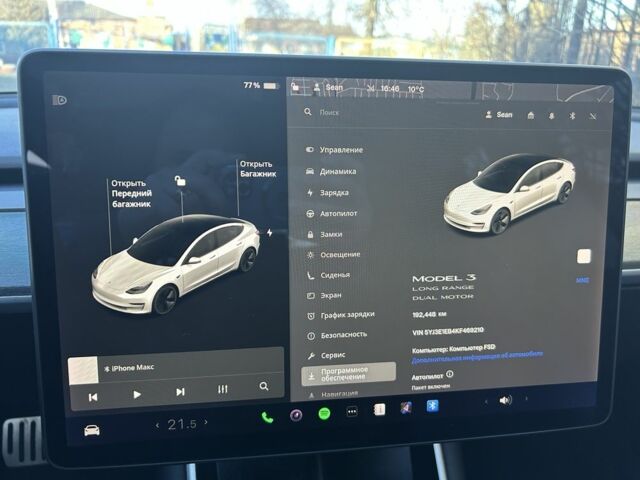Tap the charge port lightning bolt icon

coord(269,233)
